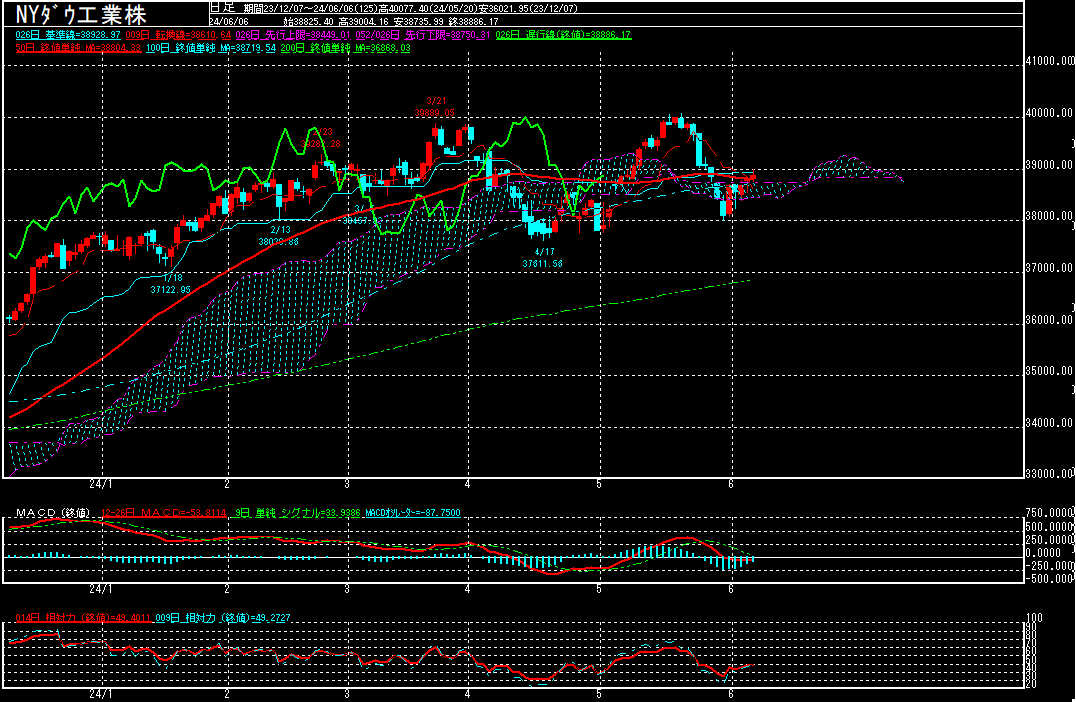Click the 014日 相対力 (終値)=49.4011 legend
1076x702 pixels.
pos(83,618)
